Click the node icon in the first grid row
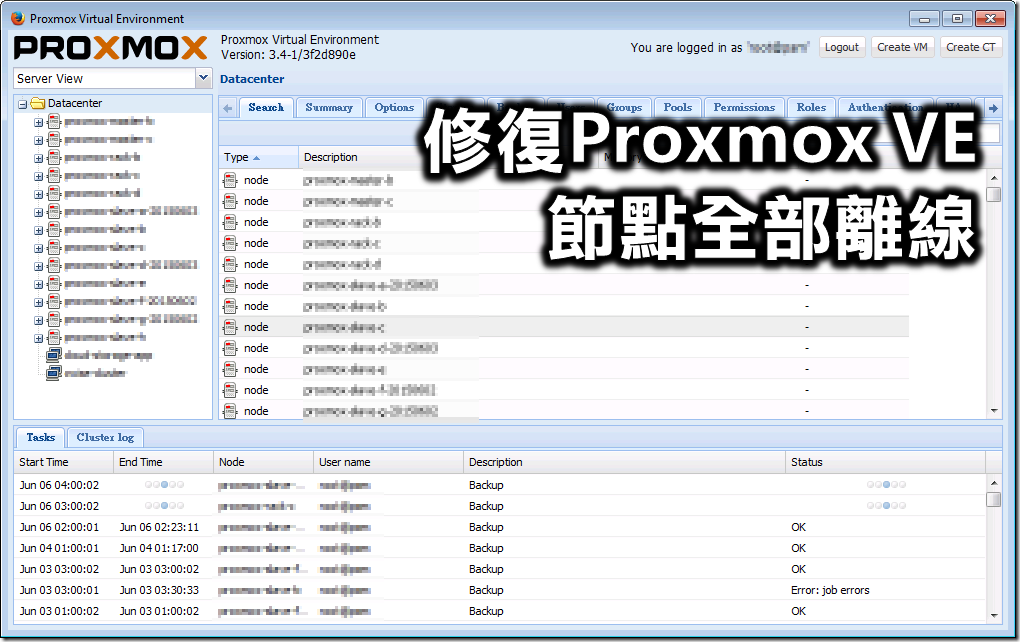 (230, 180)
